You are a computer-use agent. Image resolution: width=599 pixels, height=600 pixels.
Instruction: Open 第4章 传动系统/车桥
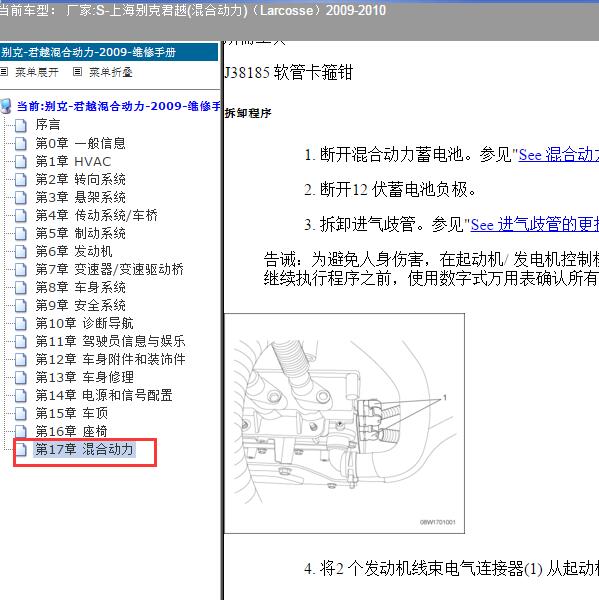pyautogui.click(x=96, y=215)
